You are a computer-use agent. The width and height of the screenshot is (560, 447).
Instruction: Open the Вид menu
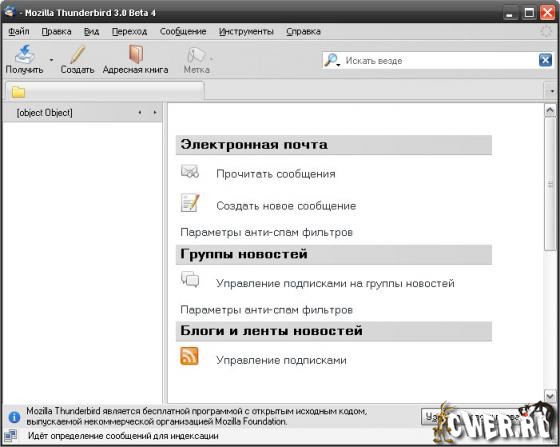tap(91, 31)
